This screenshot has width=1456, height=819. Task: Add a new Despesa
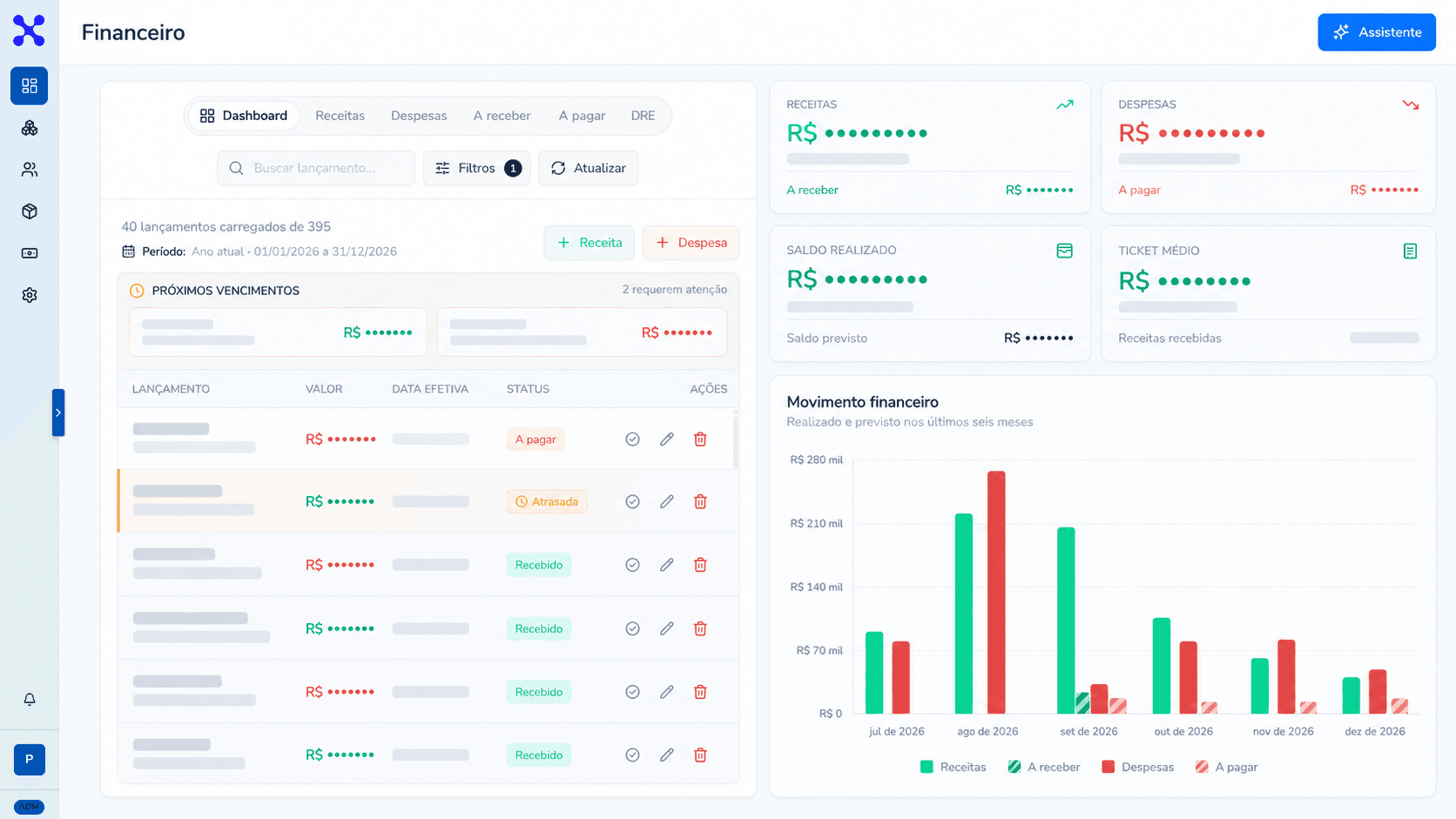tap(691, 243)
